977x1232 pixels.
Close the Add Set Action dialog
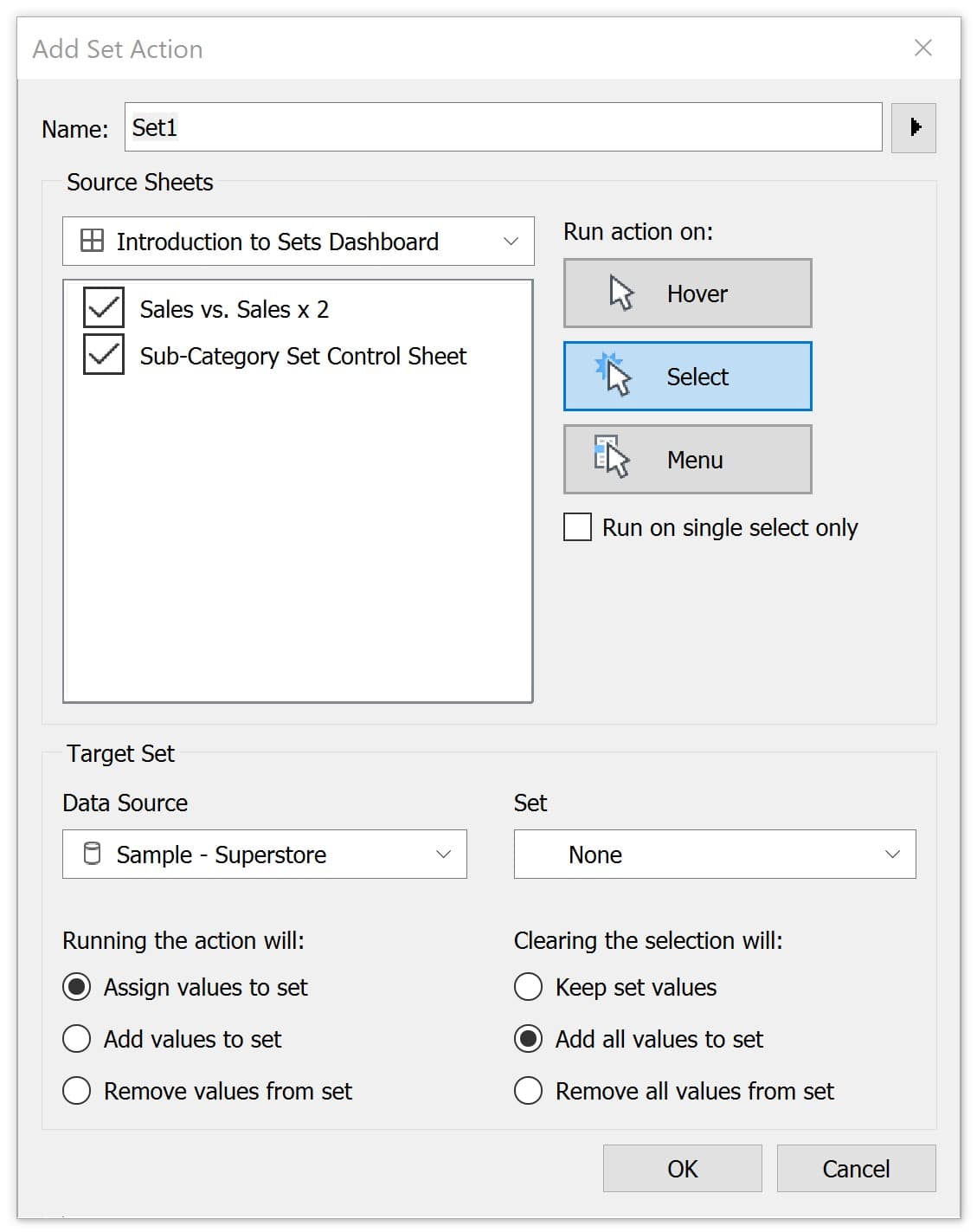[x=923, y=48]
